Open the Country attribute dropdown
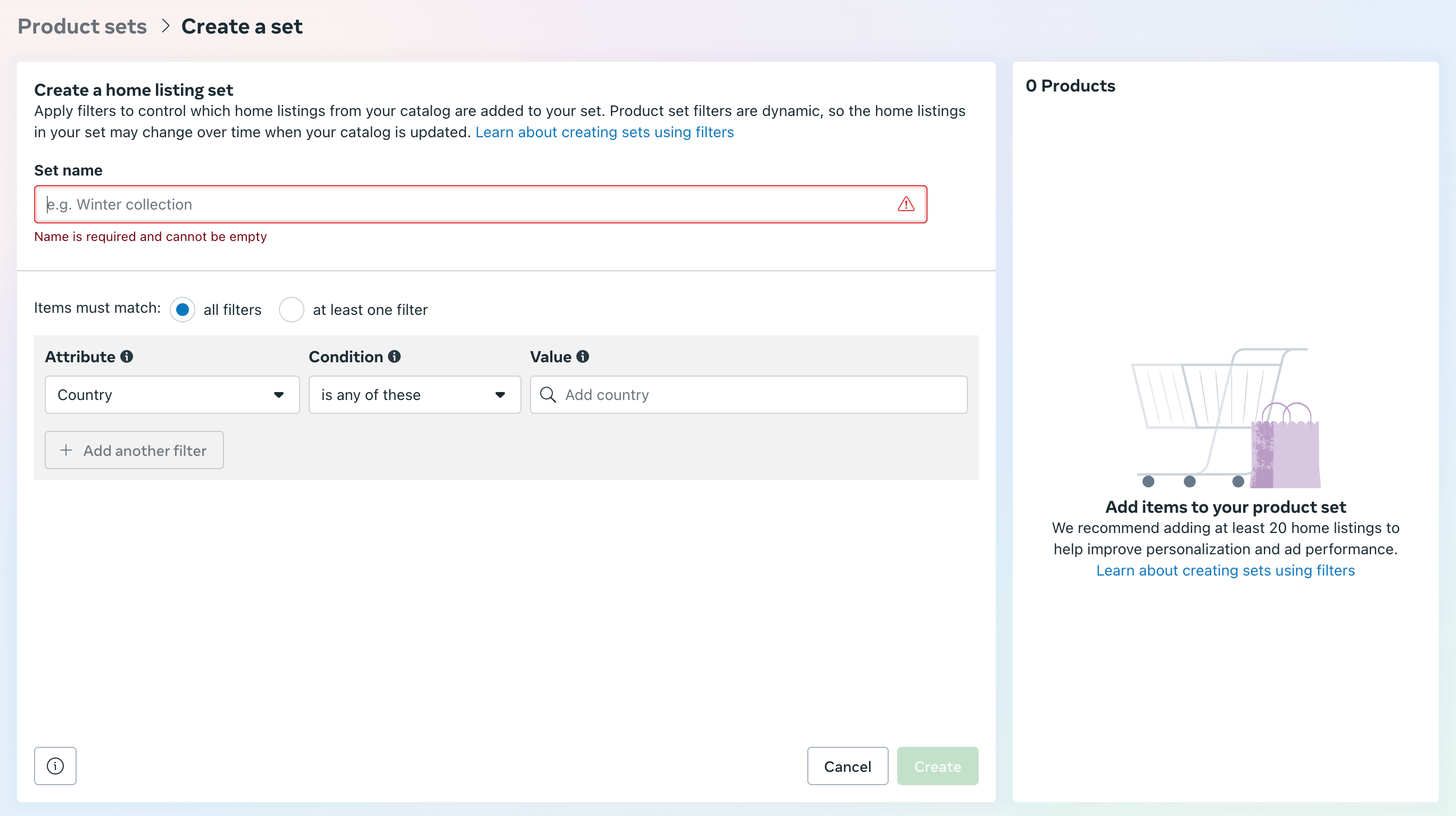Image resolution: width=1456 pixels, height=816 pixels. (172, 395)
